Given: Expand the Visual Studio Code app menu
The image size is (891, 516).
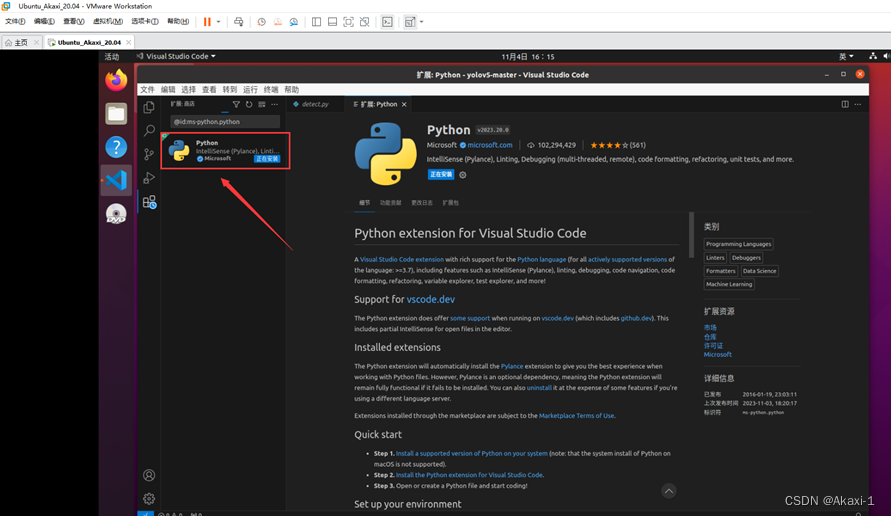Looking at the screenshot, I should point(180,56).
